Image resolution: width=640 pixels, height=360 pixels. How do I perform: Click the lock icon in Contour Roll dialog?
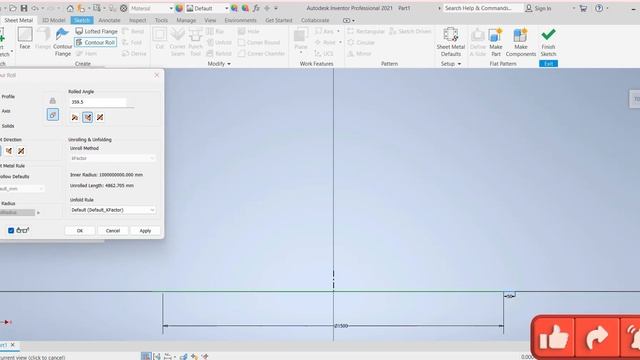point(53,100)
